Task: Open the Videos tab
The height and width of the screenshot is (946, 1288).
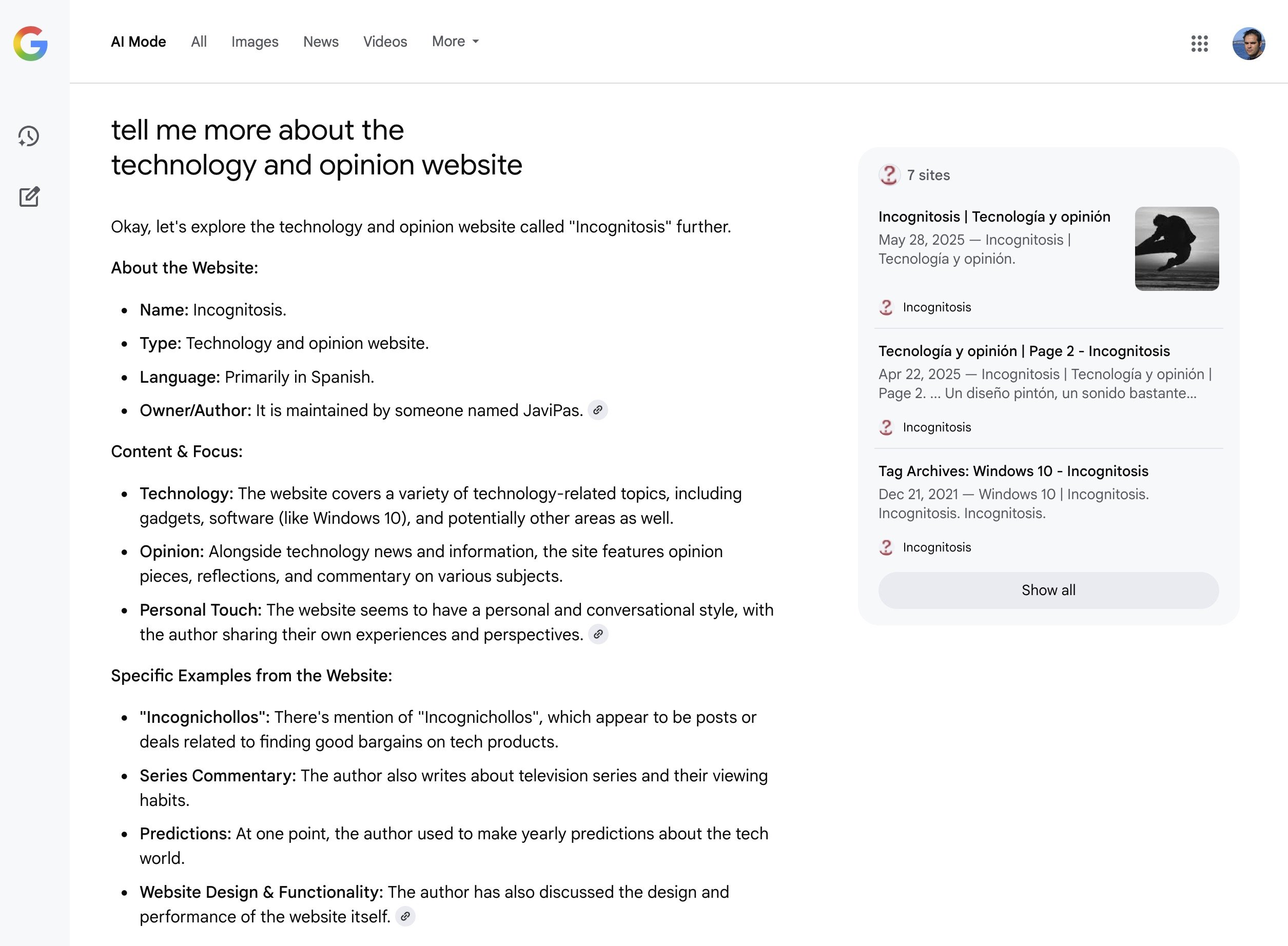Action: 385,42
